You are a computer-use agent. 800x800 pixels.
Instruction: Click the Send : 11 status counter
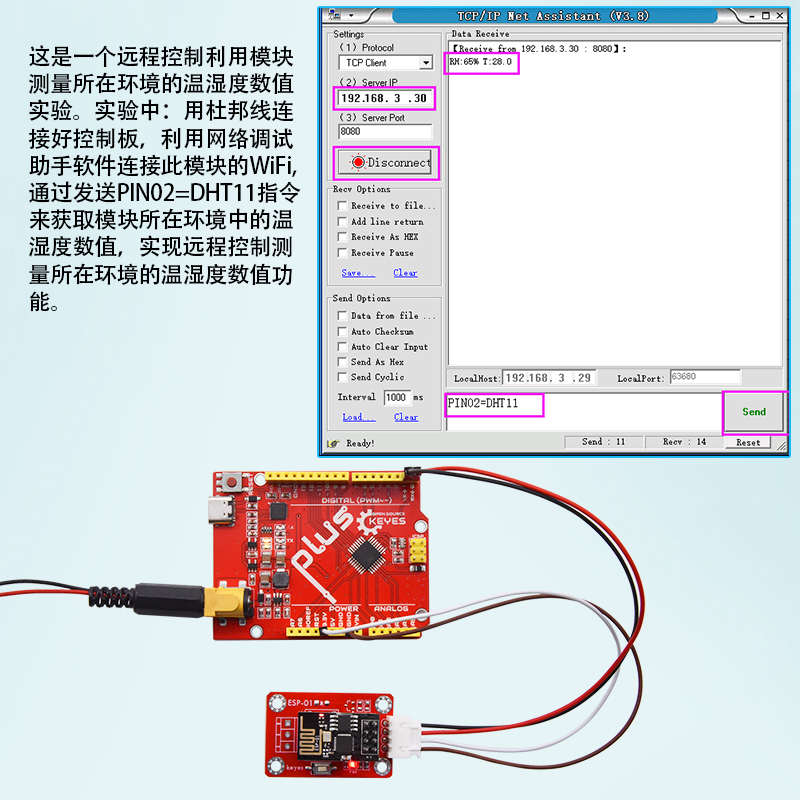tap(603, 442)
